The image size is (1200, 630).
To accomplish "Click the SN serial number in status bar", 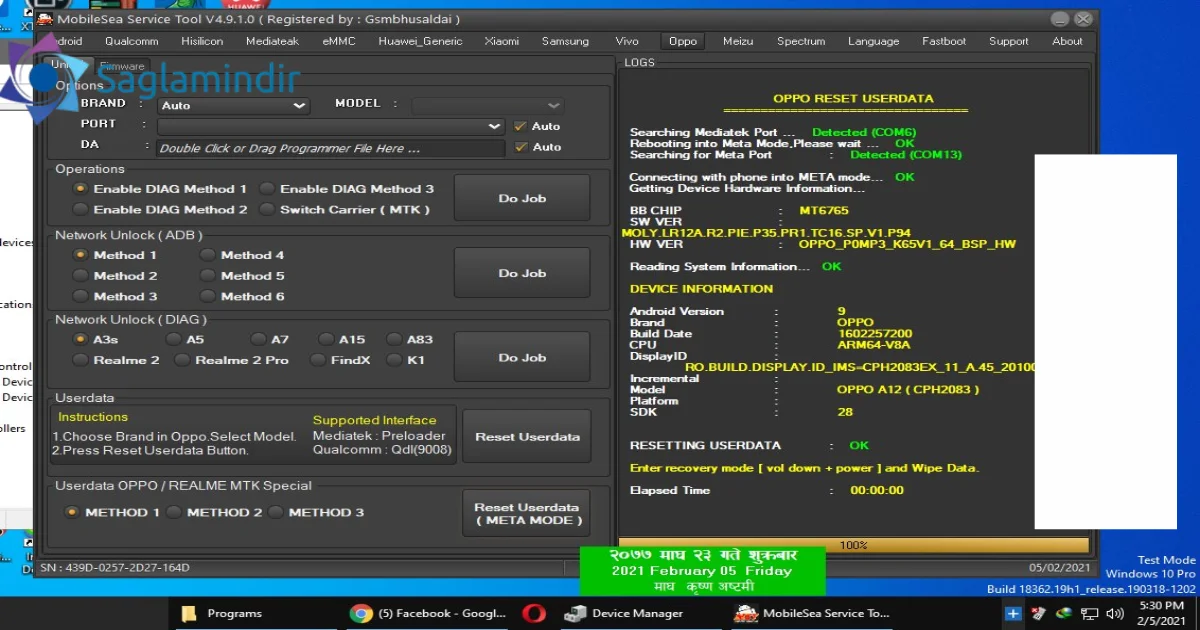I will (115, 568).
